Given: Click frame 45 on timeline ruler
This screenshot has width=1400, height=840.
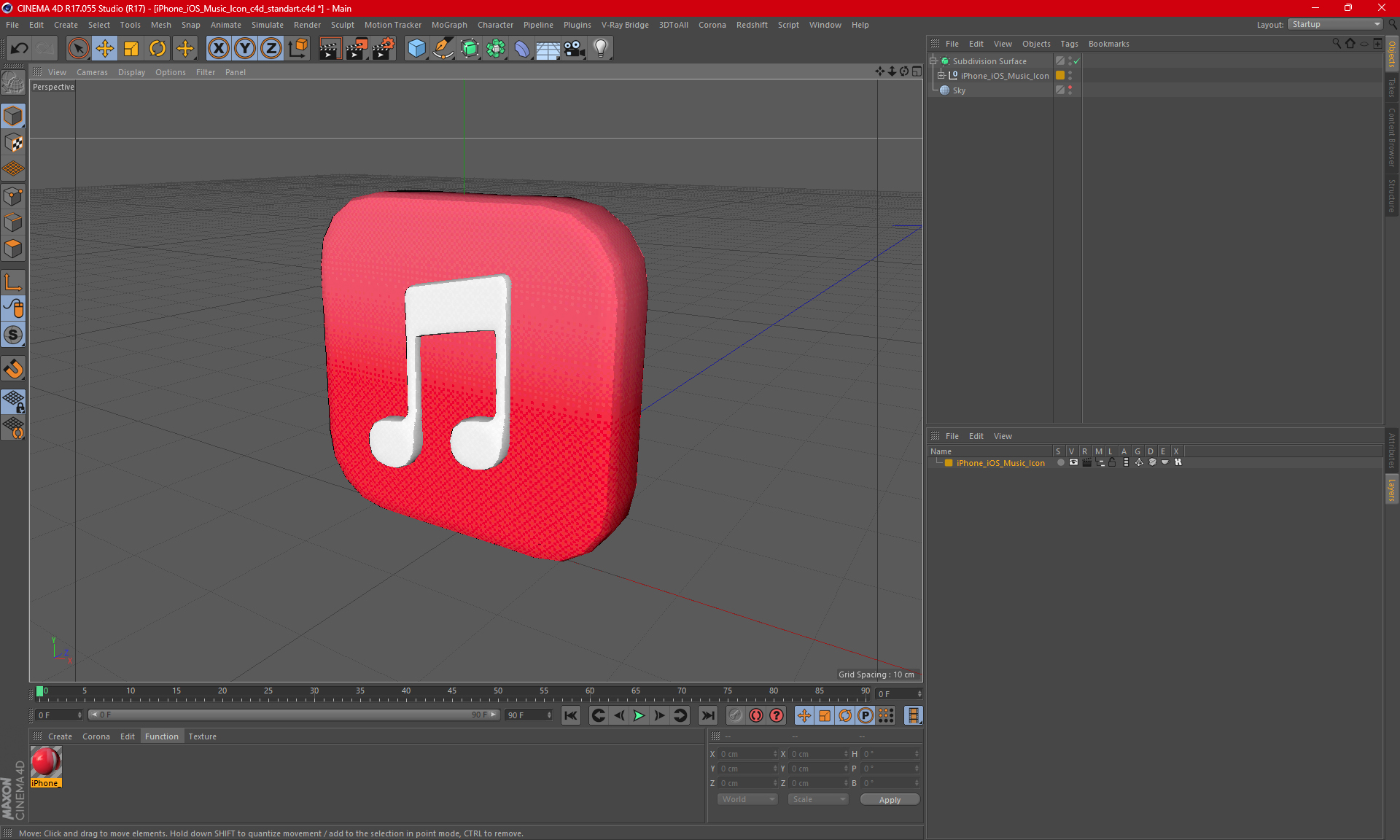Looking at the screenshot, I should 452,691.
